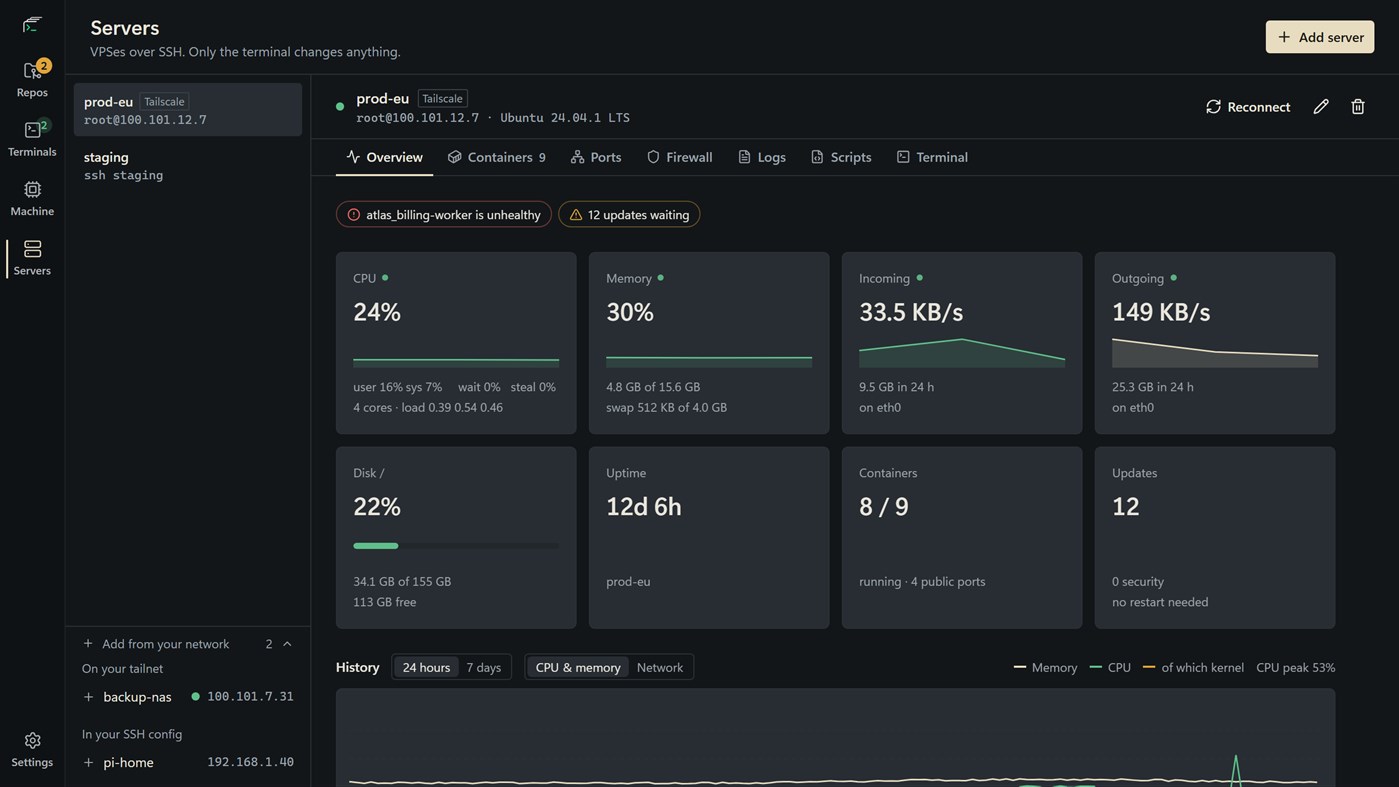Select the staging server in list

(x=188, y=165)
